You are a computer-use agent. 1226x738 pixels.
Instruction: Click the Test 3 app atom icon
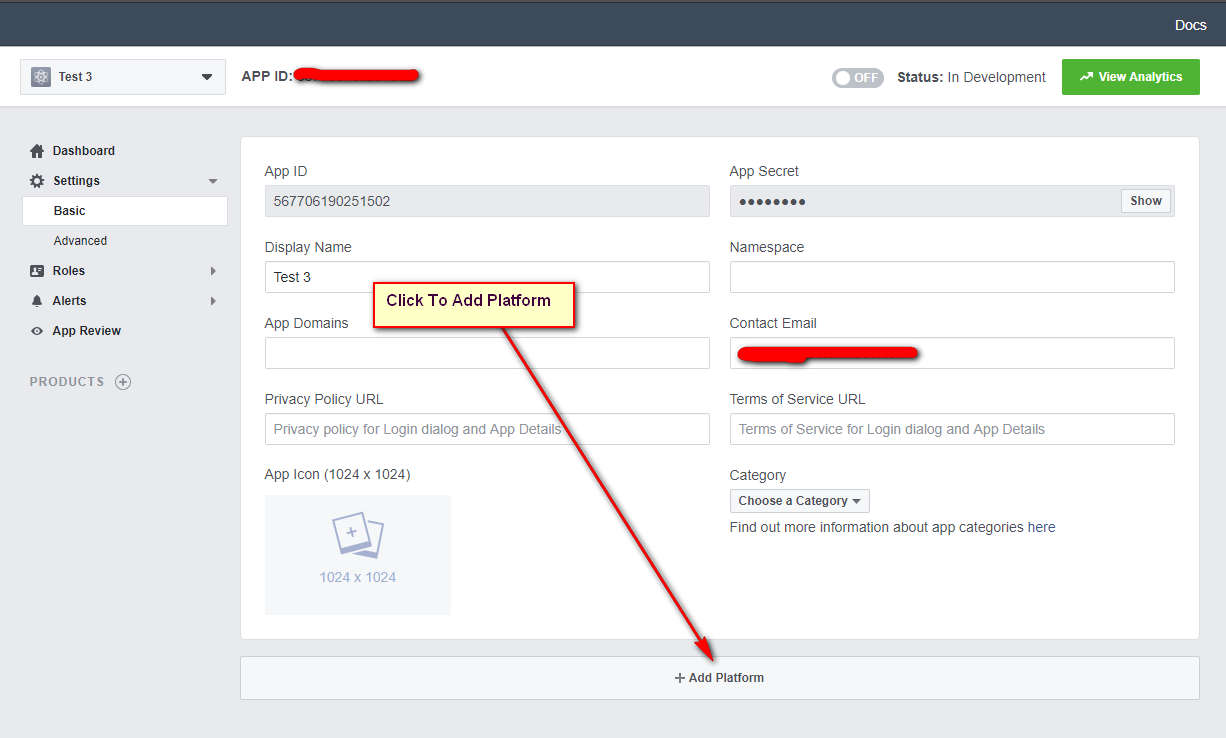41,77
